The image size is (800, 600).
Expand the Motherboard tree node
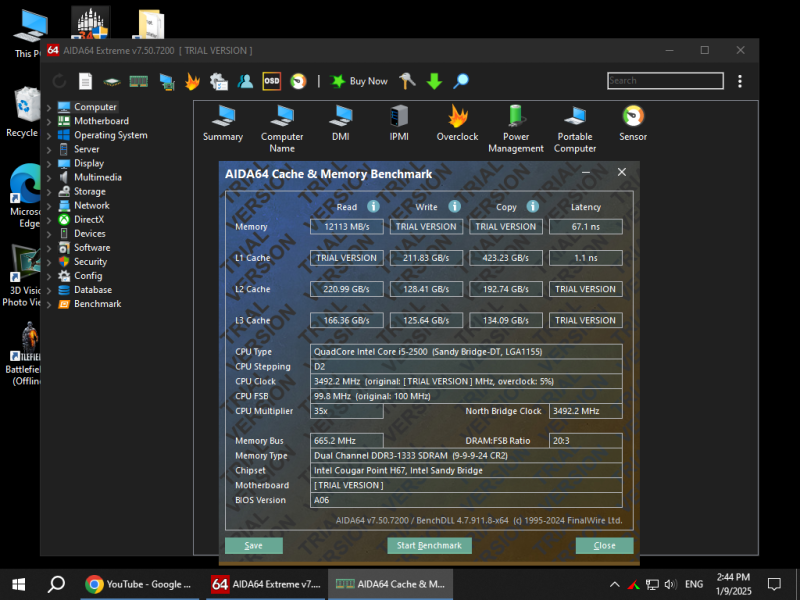click(x=49, y=121)
